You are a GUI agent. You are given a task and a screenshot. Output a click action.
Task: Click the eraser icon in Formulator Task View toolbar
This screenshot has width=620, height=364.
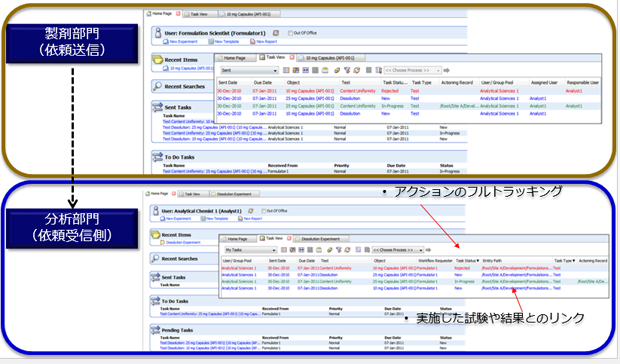(x=337, y=70)
